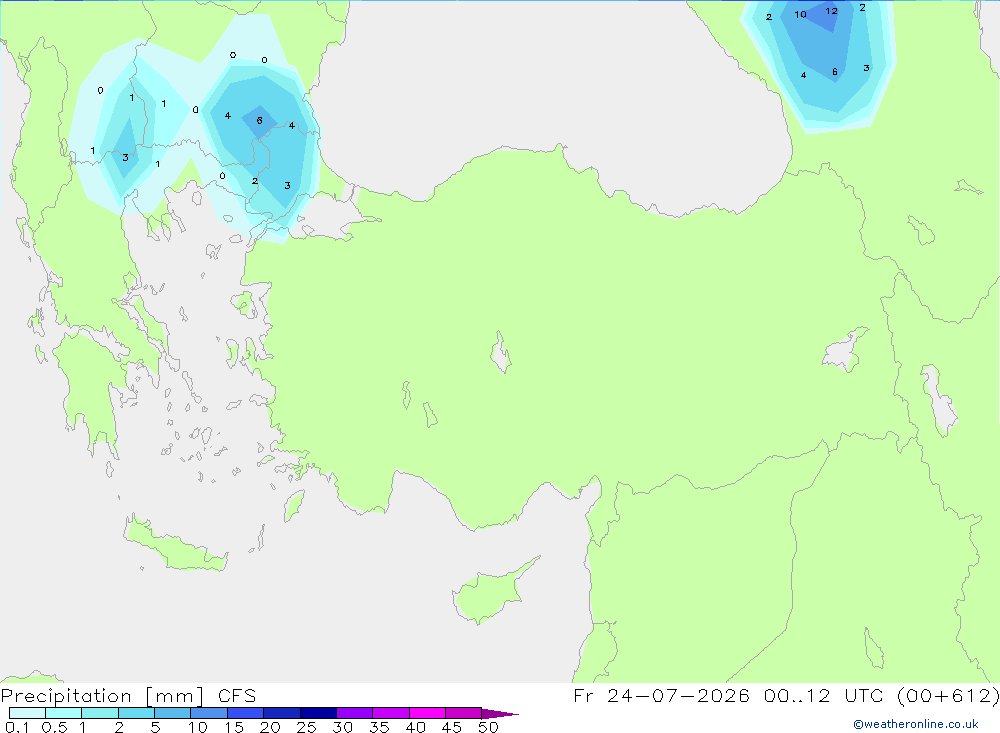
Task: Click the '10' precipitation value on the map
Action: [x=800, y=15]
